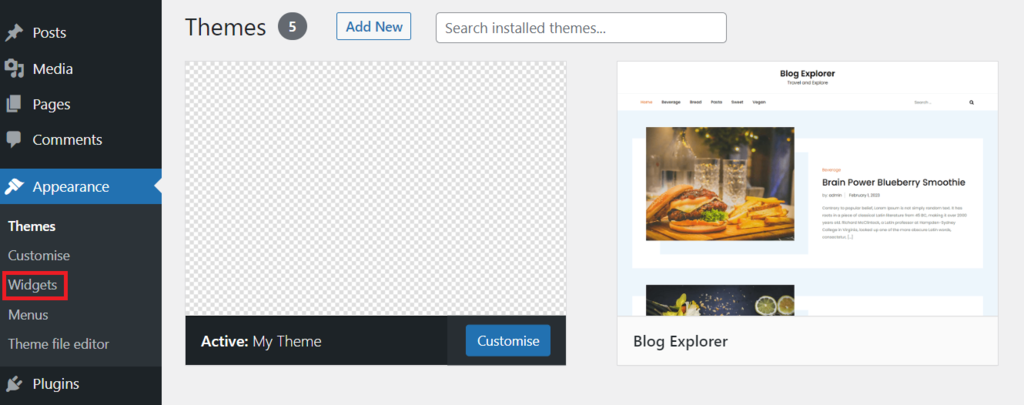Open Customise under Appearance
The width and height of the screenshot is (1024, 405).
[39, 255]
